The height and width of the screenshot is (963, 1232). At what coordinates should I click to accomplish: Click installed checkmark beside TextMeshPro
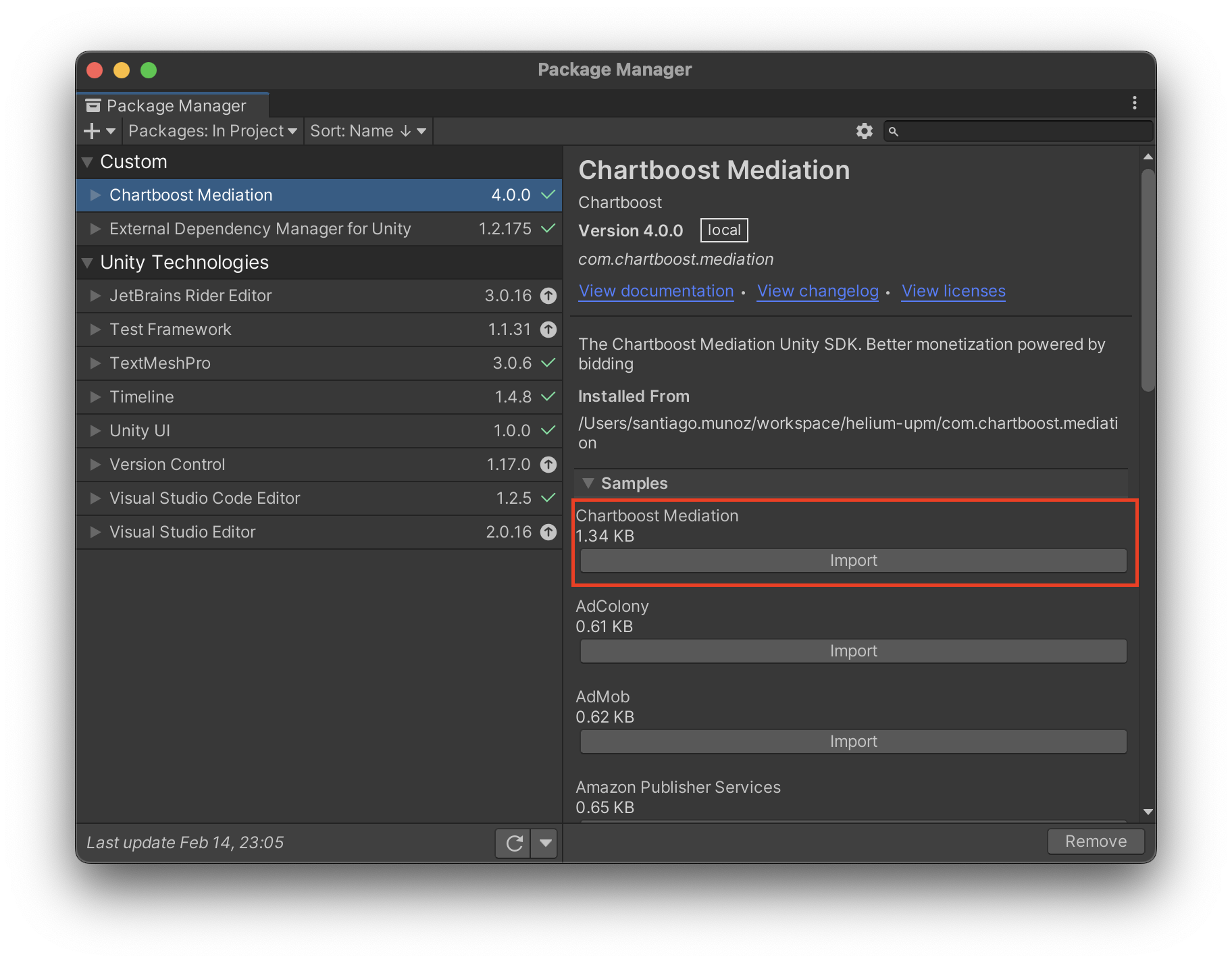[x=548, y=363]
